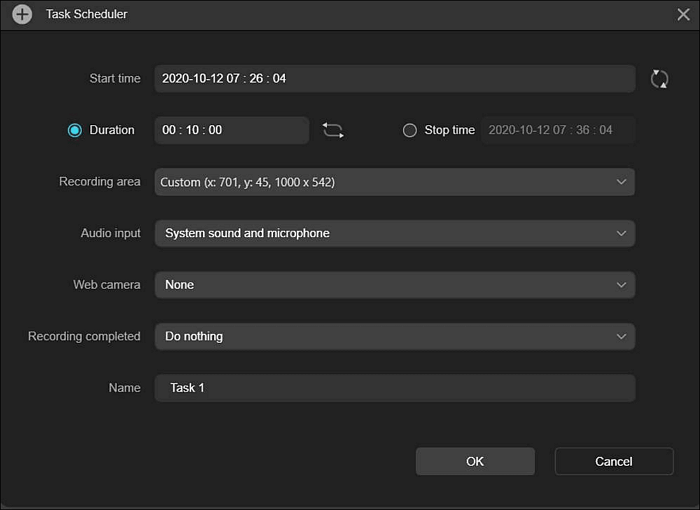Click the None web camera value
Screen dimensions: 700x510
coord(179,285)
